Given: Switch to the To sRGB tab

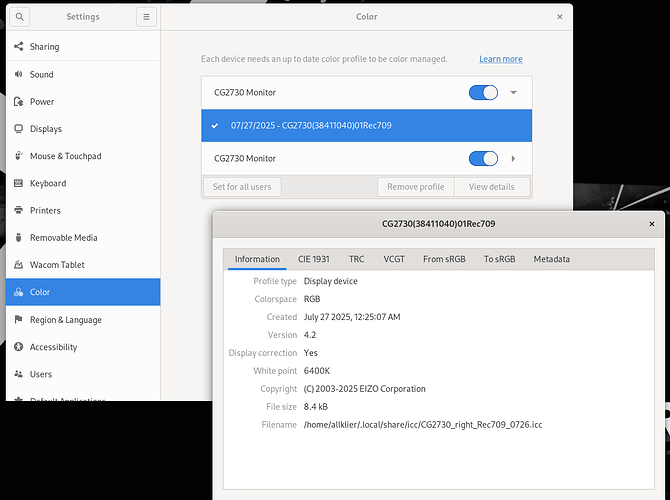Looking at the screenshot, I should click(500, 259).
